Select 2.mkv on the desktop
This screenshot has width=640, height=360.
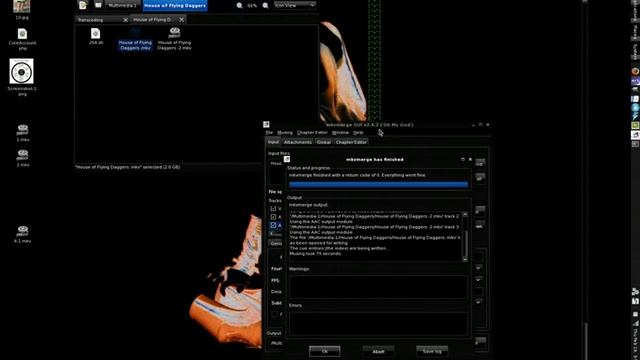23,158
